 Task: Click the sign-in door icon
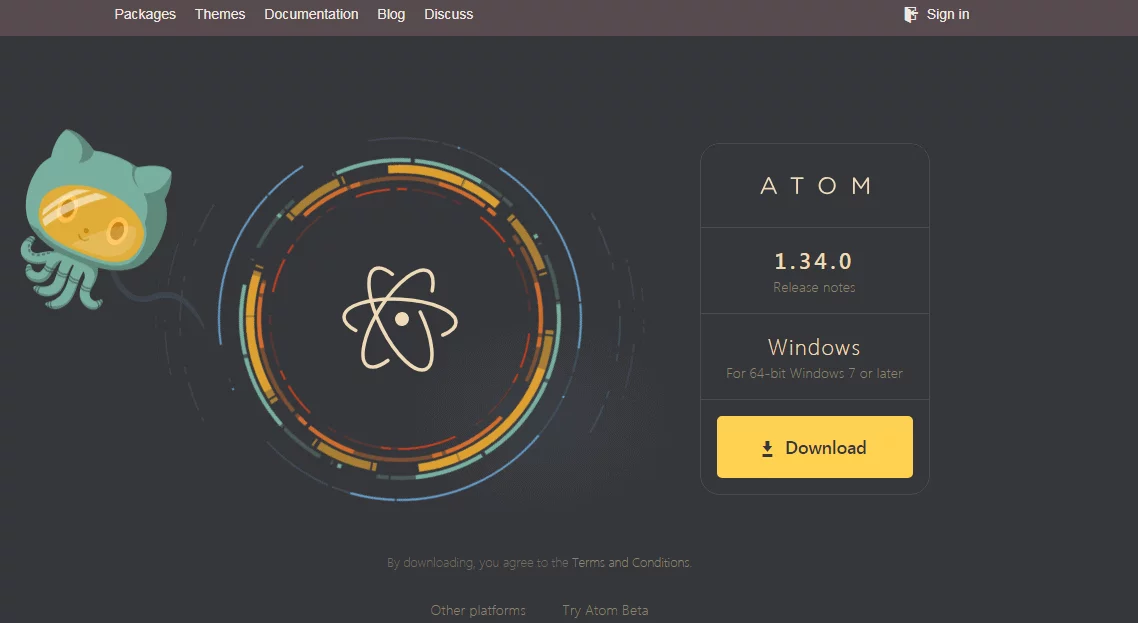pos(911,15)
